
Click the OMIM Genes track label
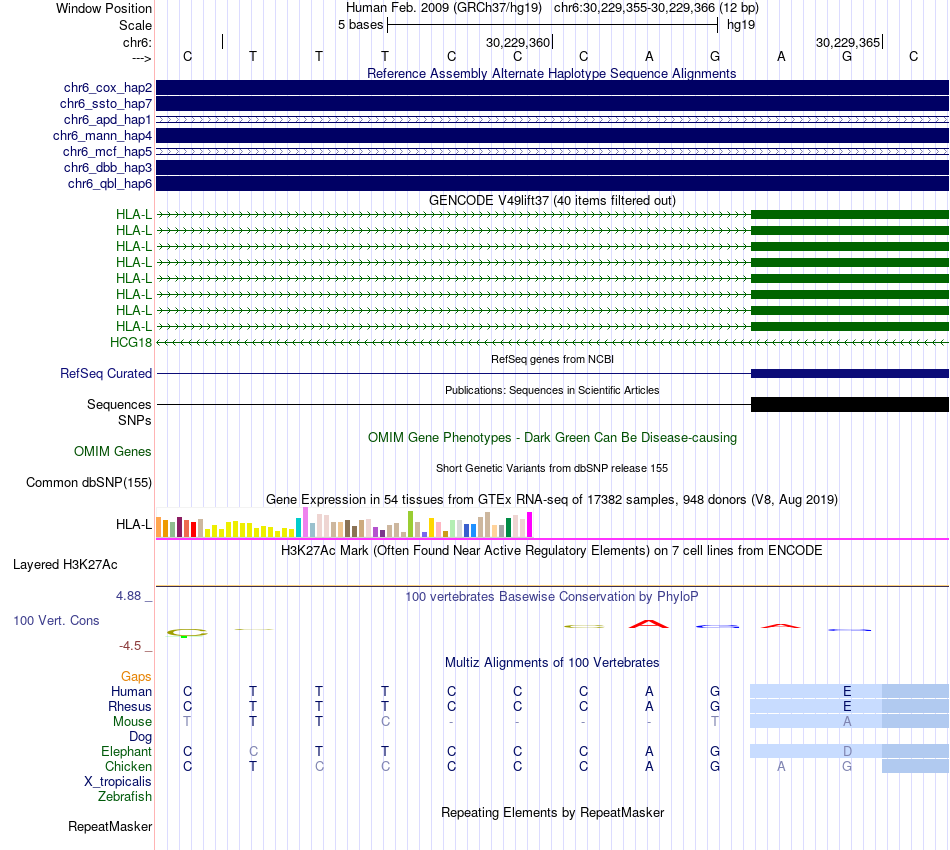pos(112,451)
